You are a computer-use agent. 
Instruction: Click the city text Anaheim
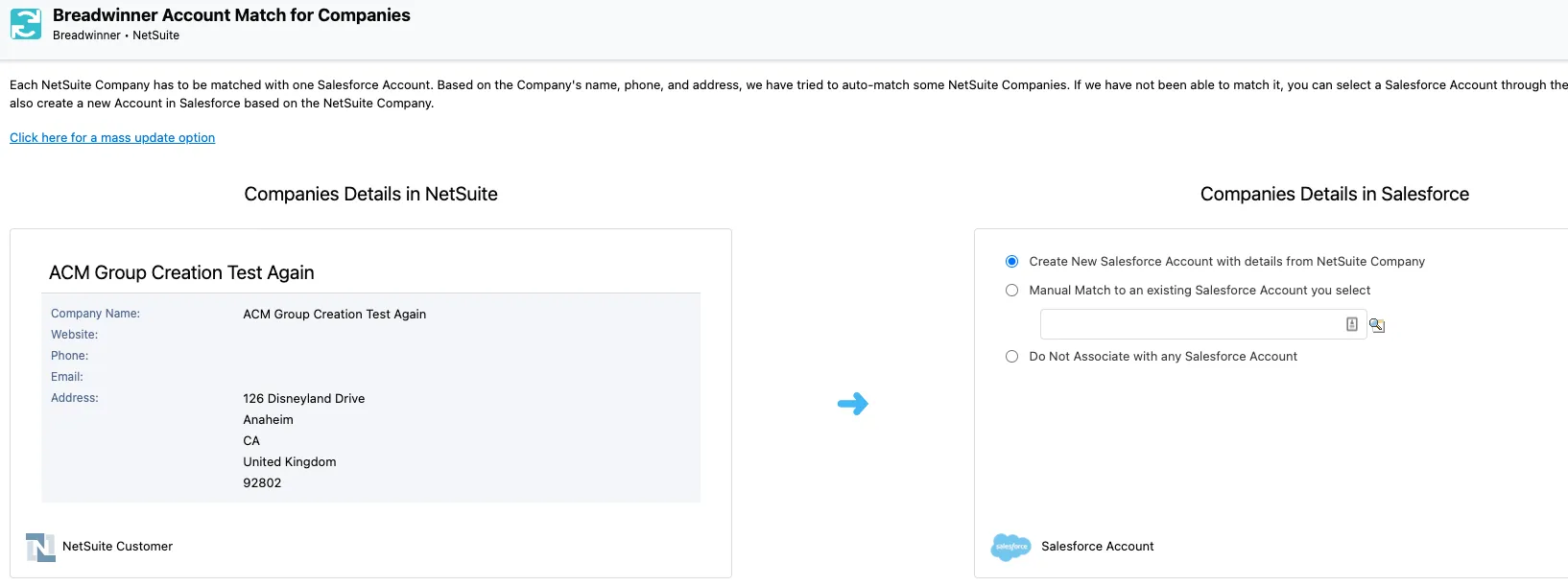pyautogui.click(x=269, y=420)
